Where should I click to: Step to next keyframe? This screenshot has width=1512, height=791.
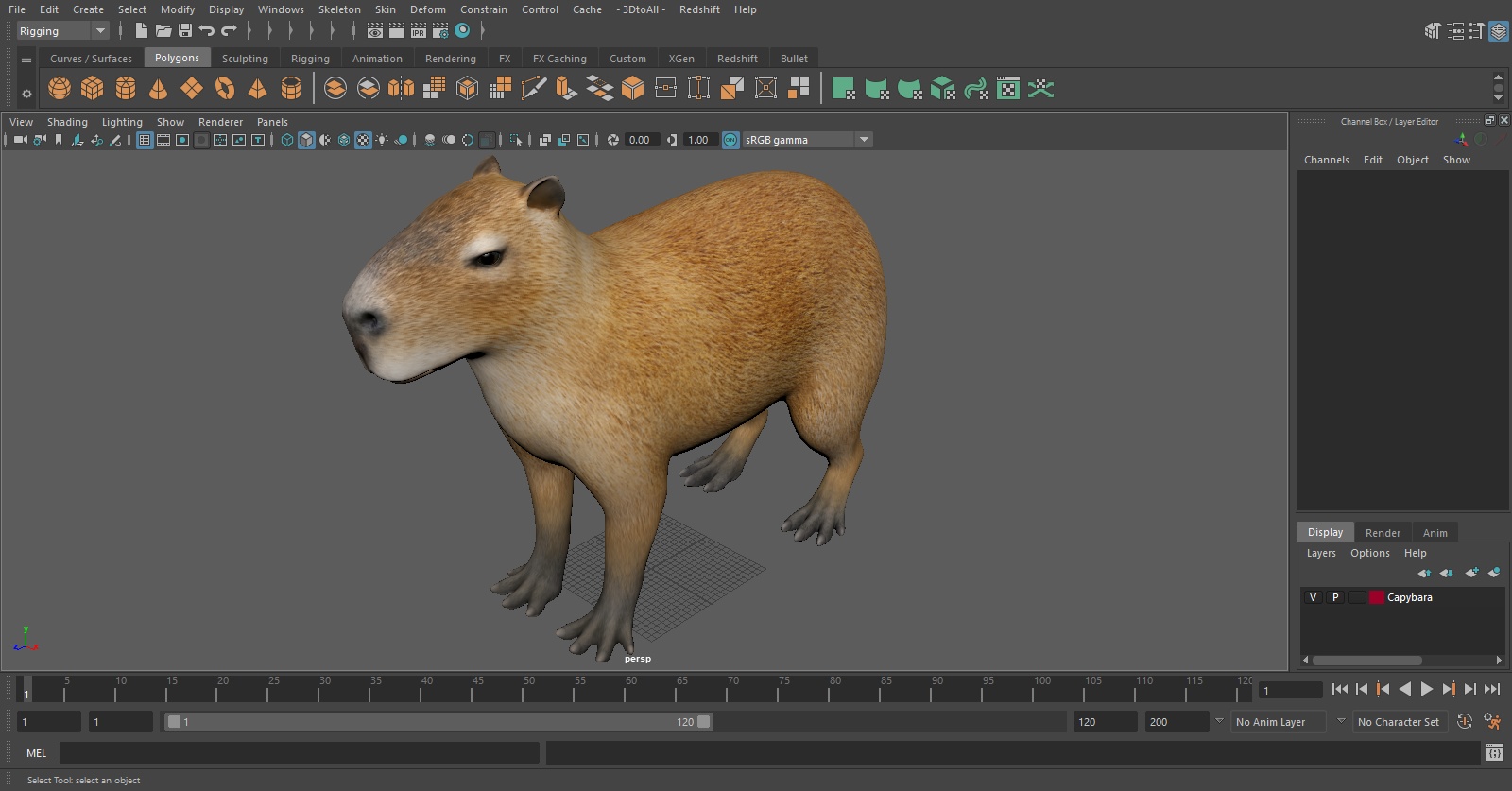pos(1449,689)
